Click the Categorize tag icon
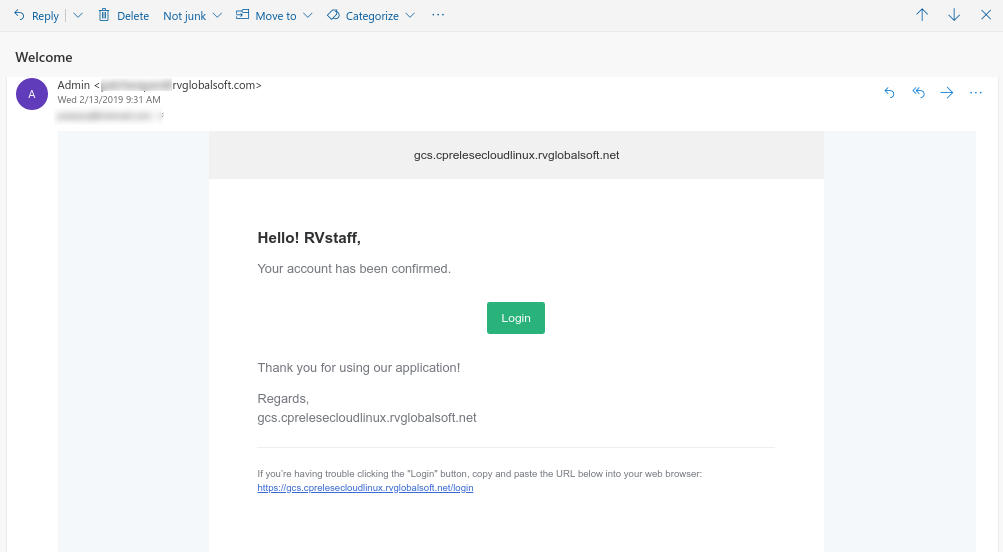This screenshot has height=552, width=1003. 333,15
